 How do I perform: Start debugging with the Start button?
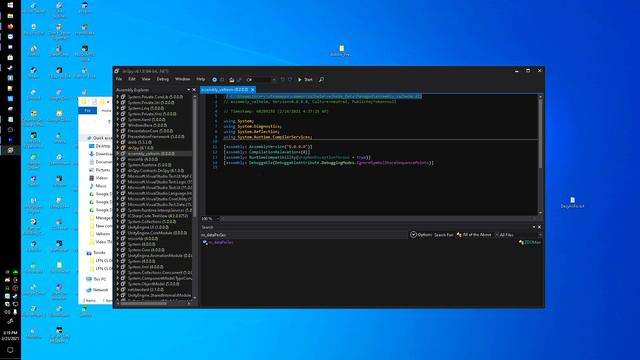[x=305, y=80]
